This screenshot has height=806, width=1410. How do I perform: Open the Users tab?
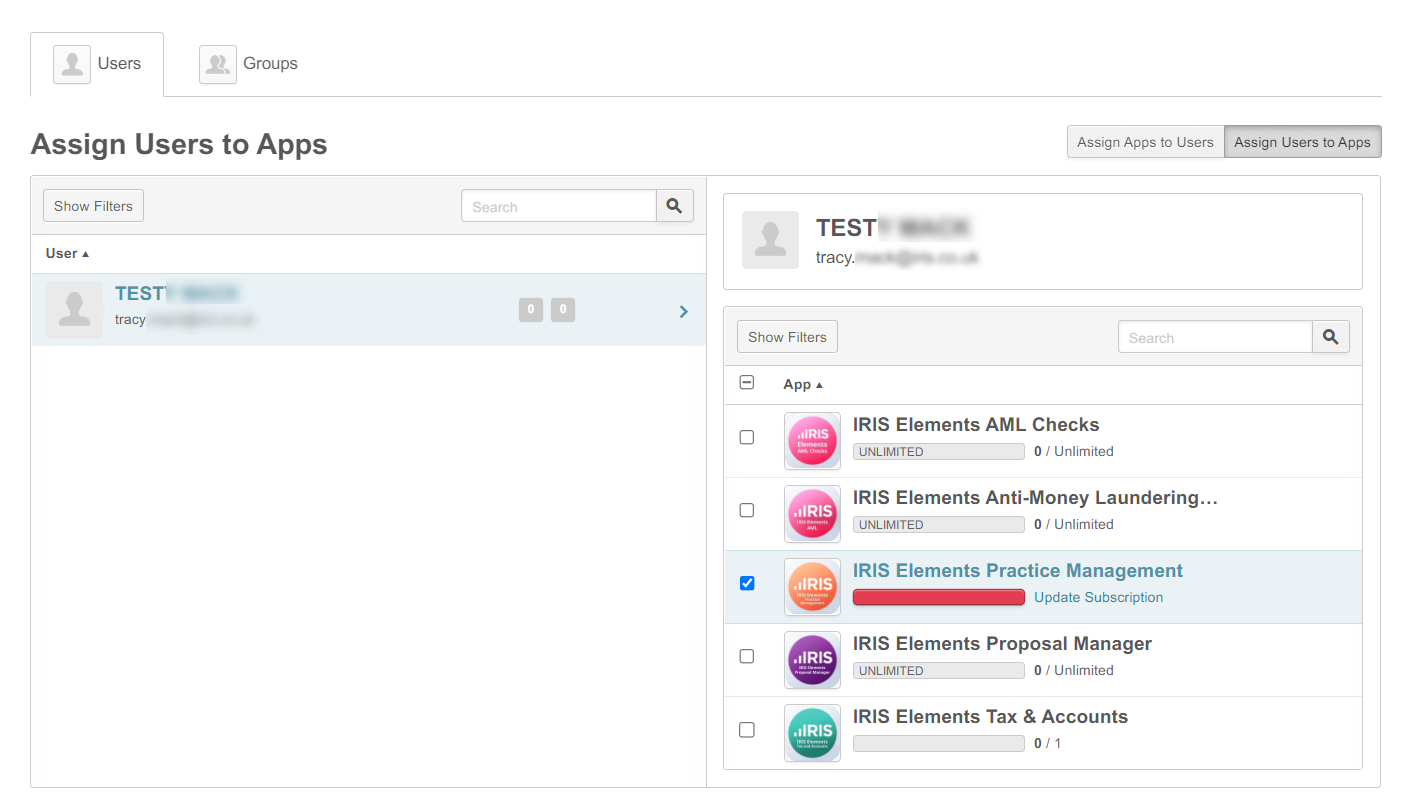(98, 64)
